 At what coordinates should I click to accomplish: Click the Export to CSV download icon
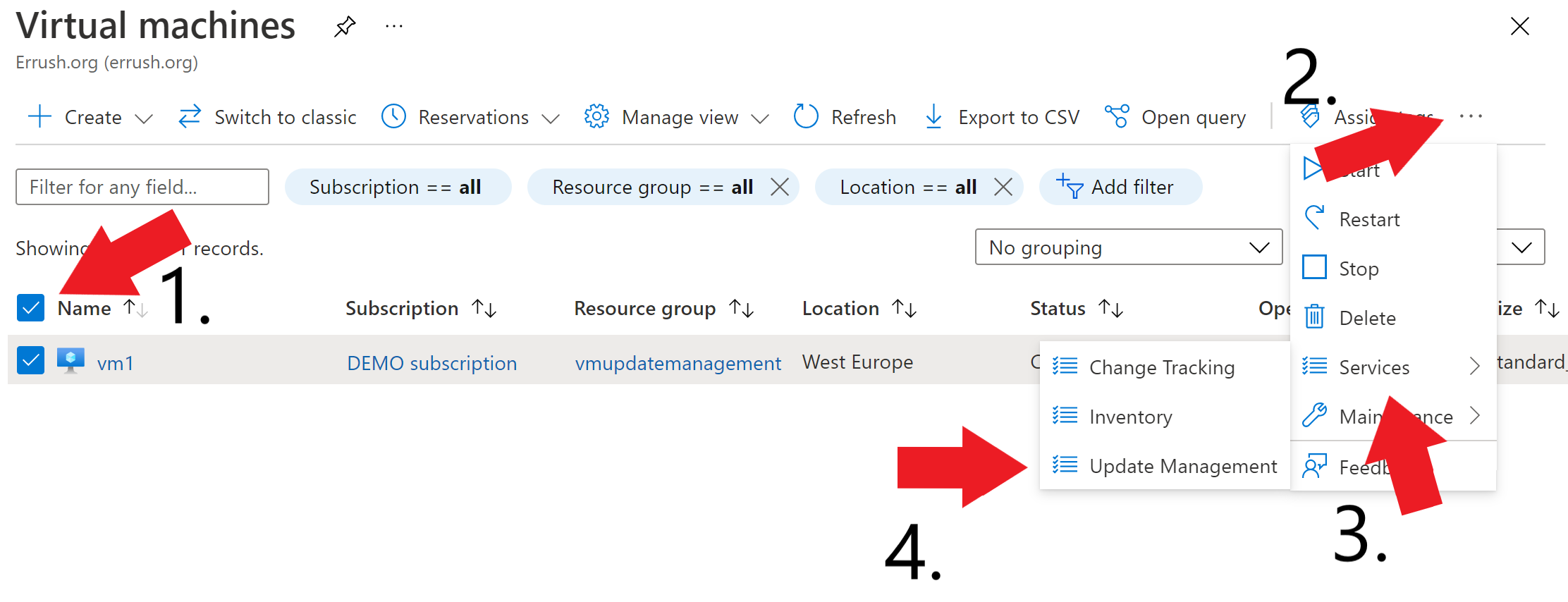pyautogui.click(x=933, y=116)
